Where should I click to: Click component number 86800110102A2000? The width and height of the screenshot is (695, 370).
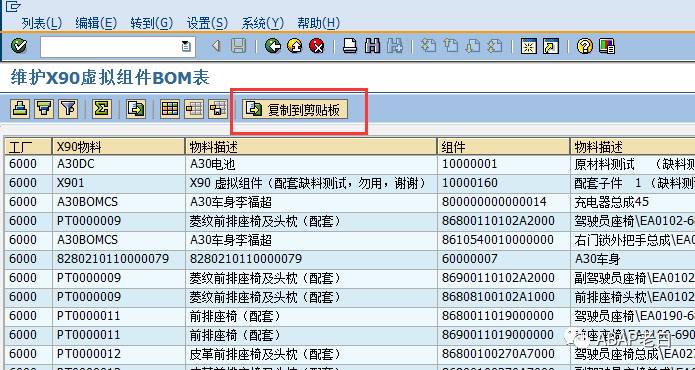tap(498, 222)
